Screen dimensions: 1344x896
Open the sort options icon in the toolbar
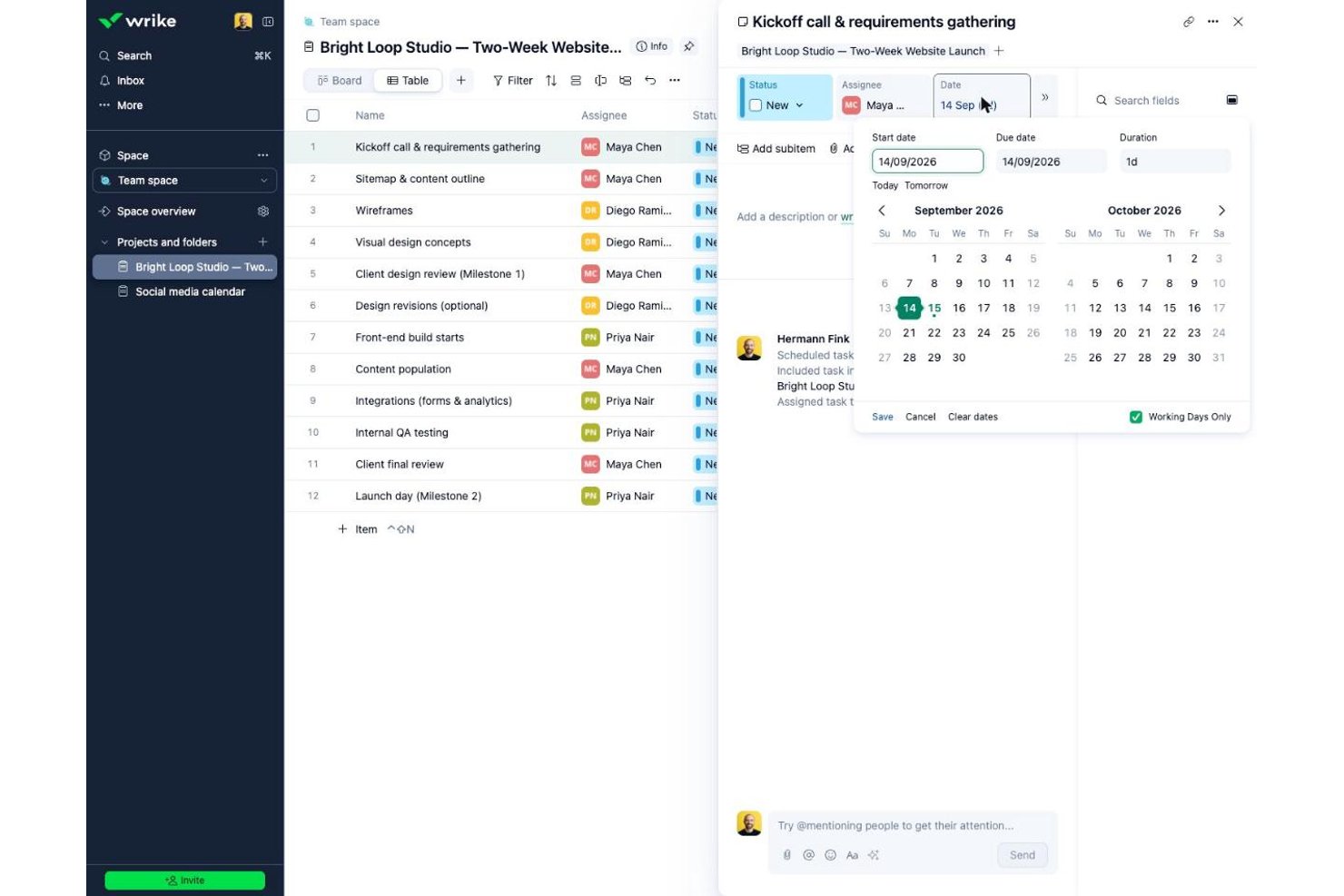click(x=551, y=81)
